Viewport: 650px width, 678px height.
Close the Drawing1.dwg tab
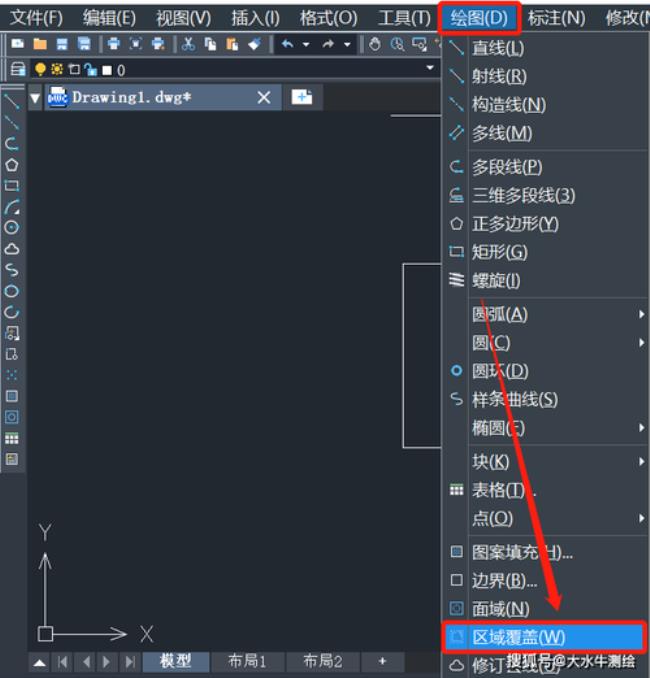tap(264, 97)
